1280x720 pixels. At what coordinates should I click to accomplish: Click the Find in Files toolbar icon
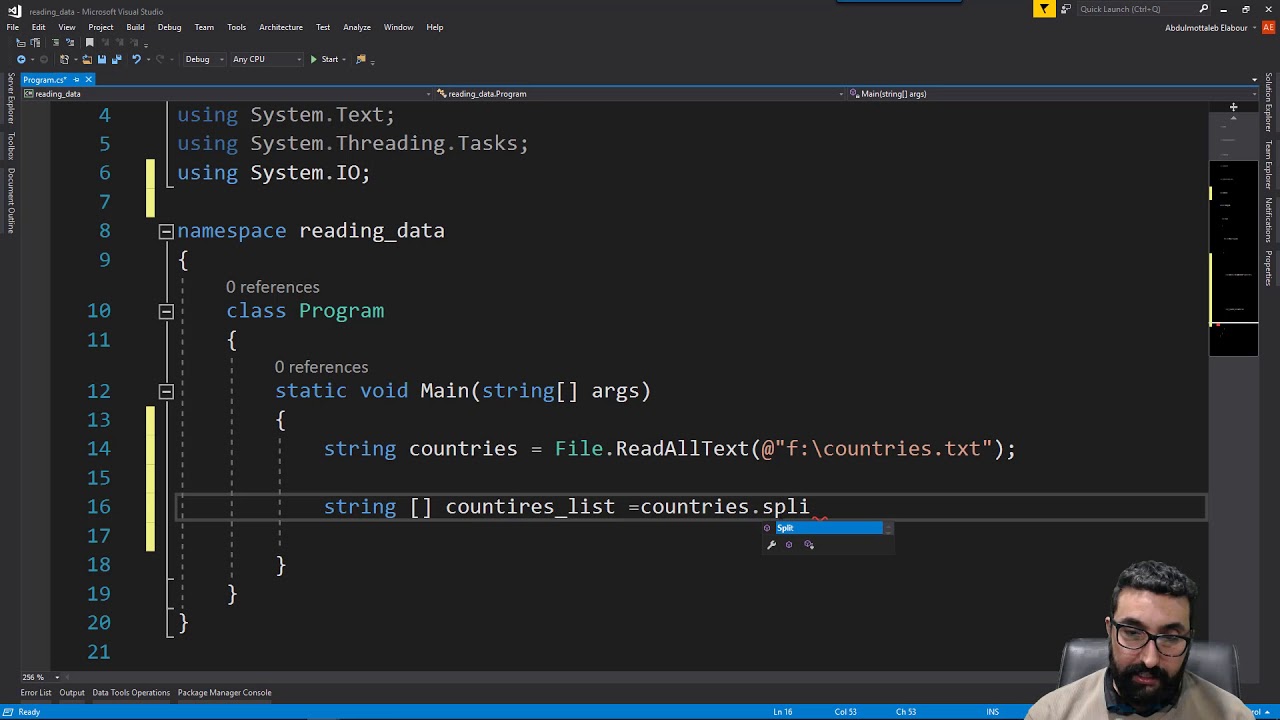(361, 59)
